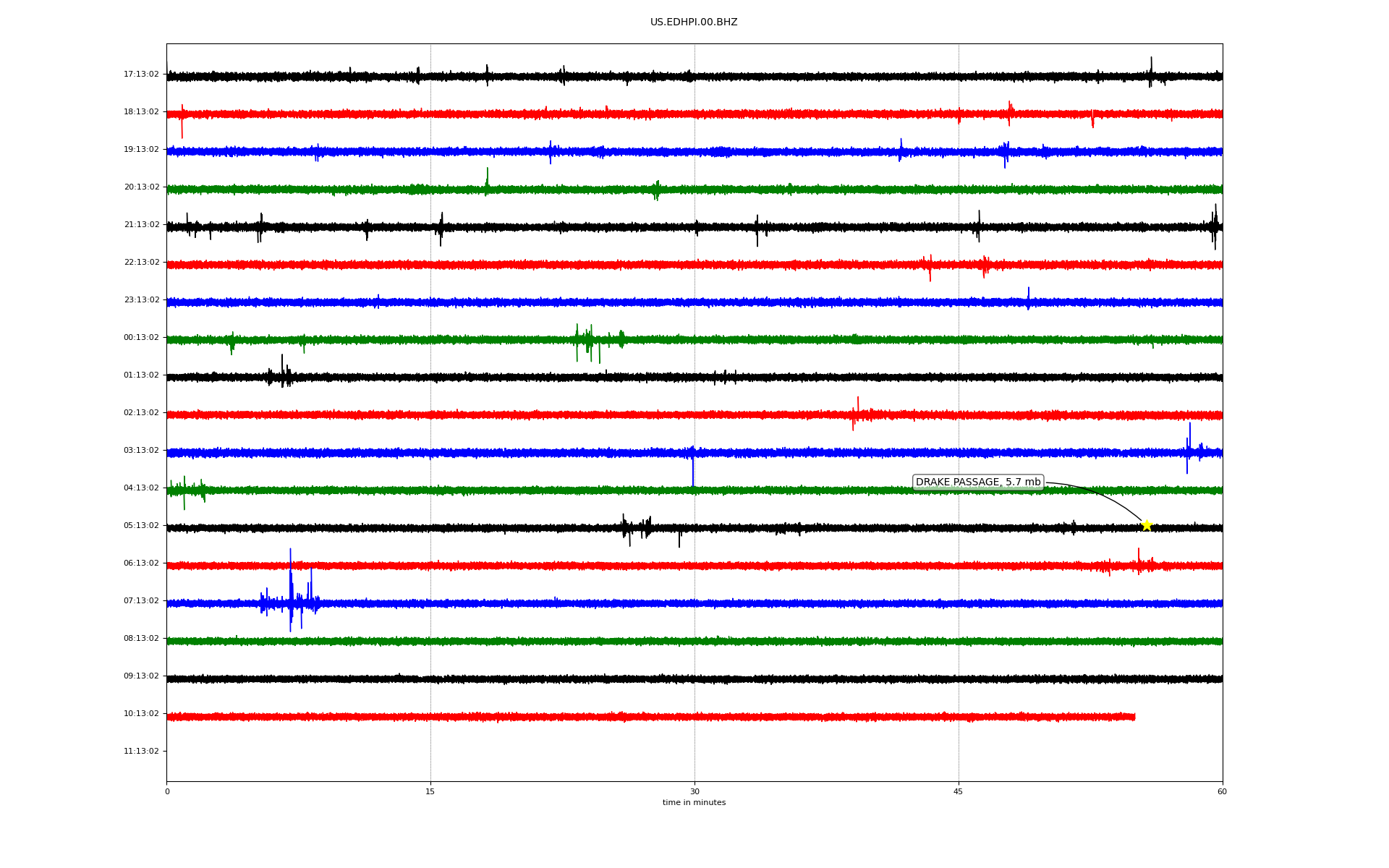Click the 05:13:02 time label
1389x868 pixels.
point(141,525)
